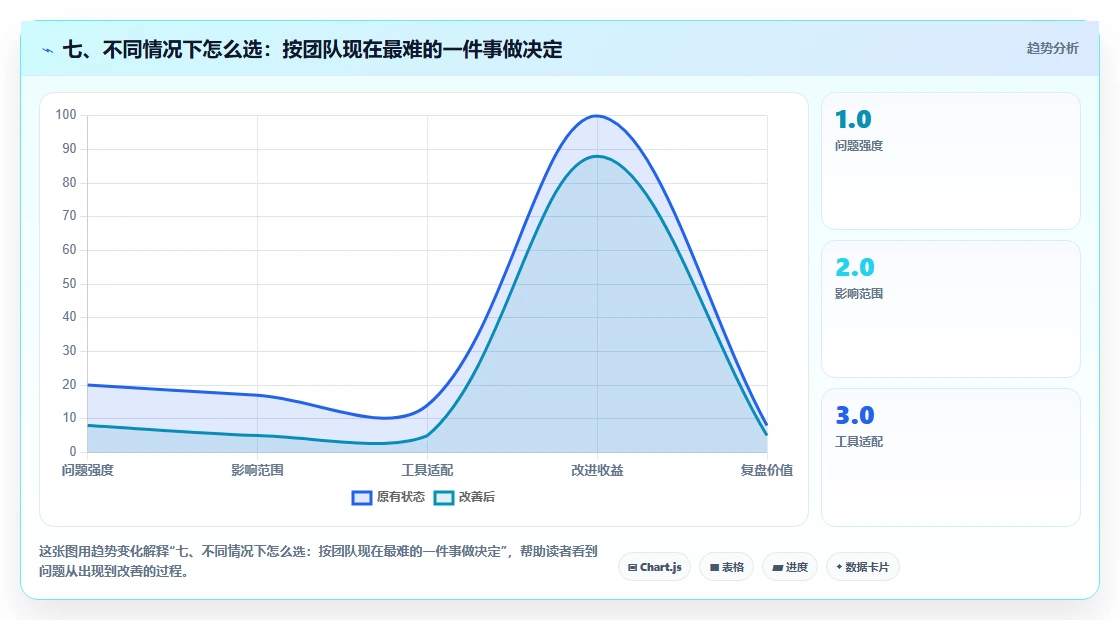This screenshot has width=1120, height=620.
Task: Click the 50 y-axis tick label
Action: click(69, 284)
